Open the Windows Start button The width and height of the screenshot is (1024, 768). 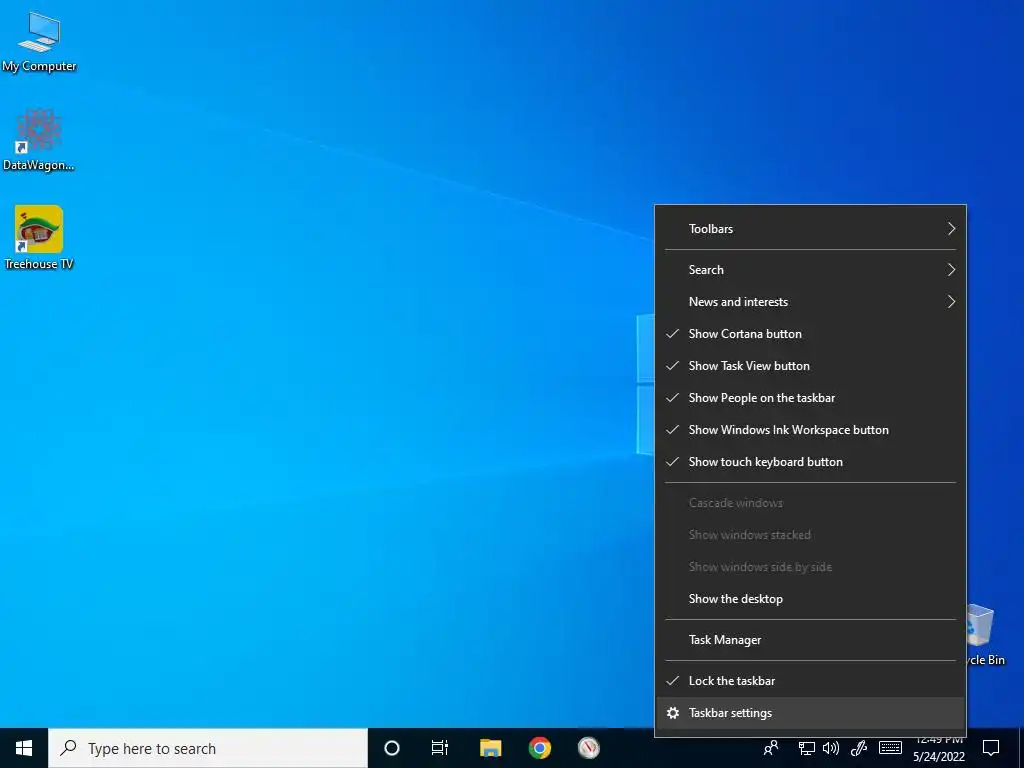tap(24, 748)
